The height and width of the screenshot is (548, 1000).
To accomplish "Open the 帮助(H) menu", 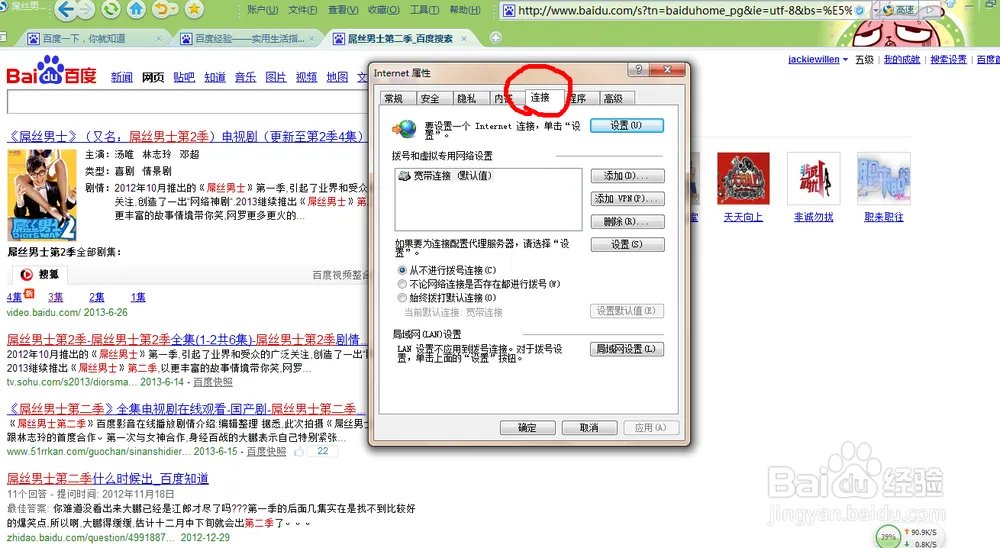I will 465,10.
